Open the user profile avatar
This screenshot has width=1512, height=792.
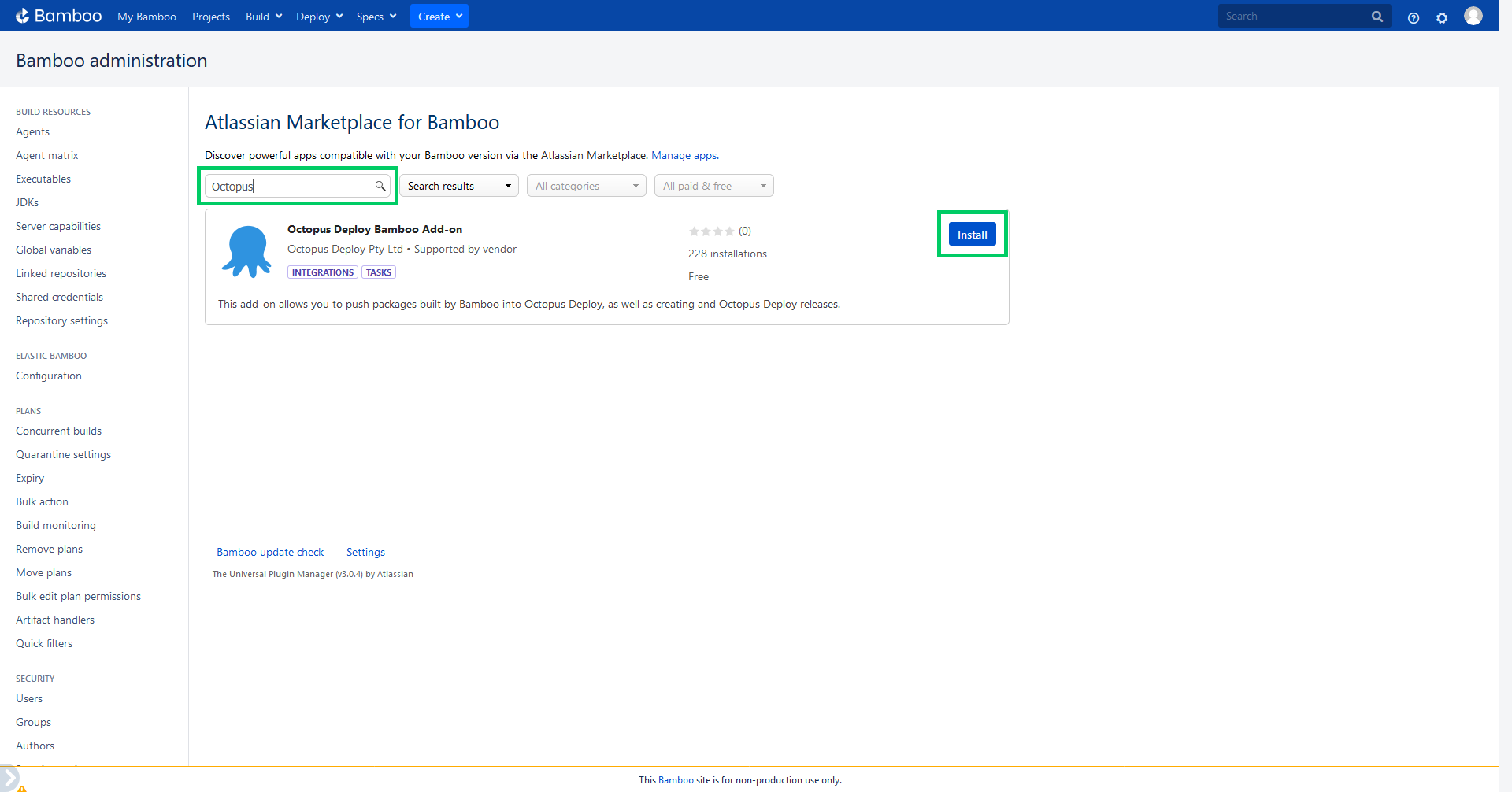pos(1473,16)
